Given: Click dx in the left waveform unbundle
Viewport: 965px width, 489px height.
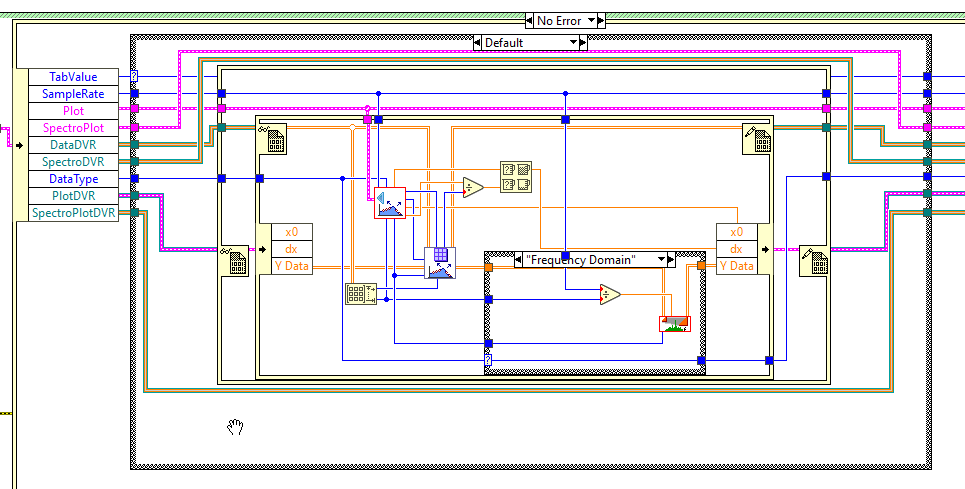Looking at the screenshot, I should click(x=292, y=249).
